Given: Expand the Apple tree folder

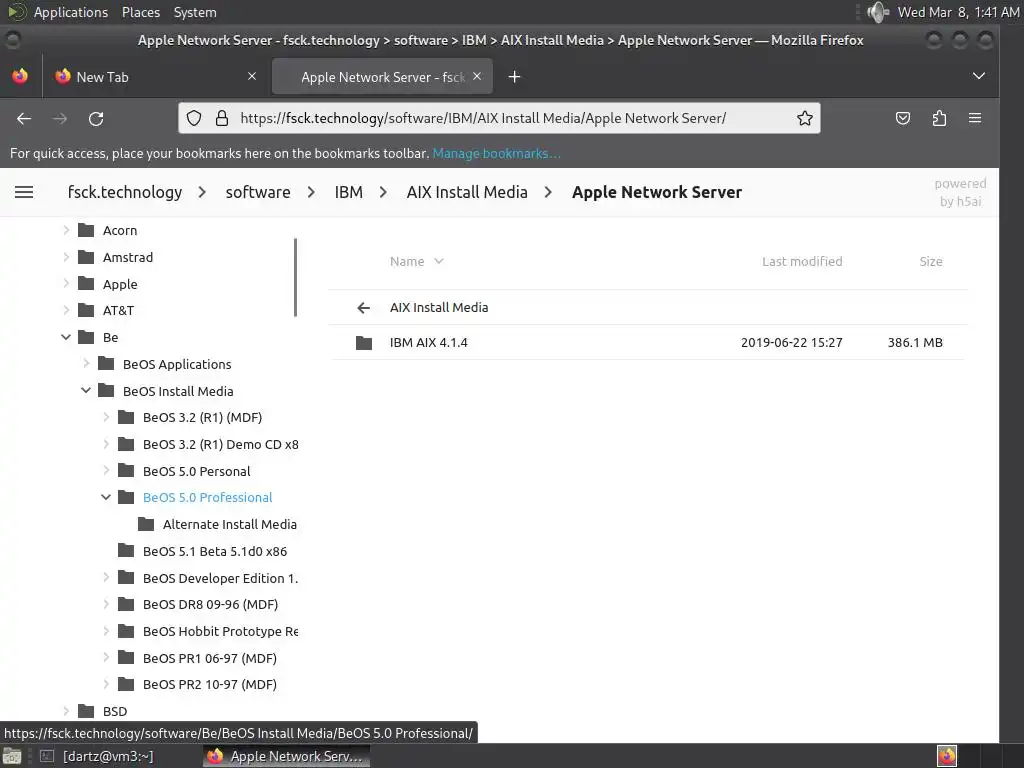Looking at the screenshot, I should coord(66,283).
